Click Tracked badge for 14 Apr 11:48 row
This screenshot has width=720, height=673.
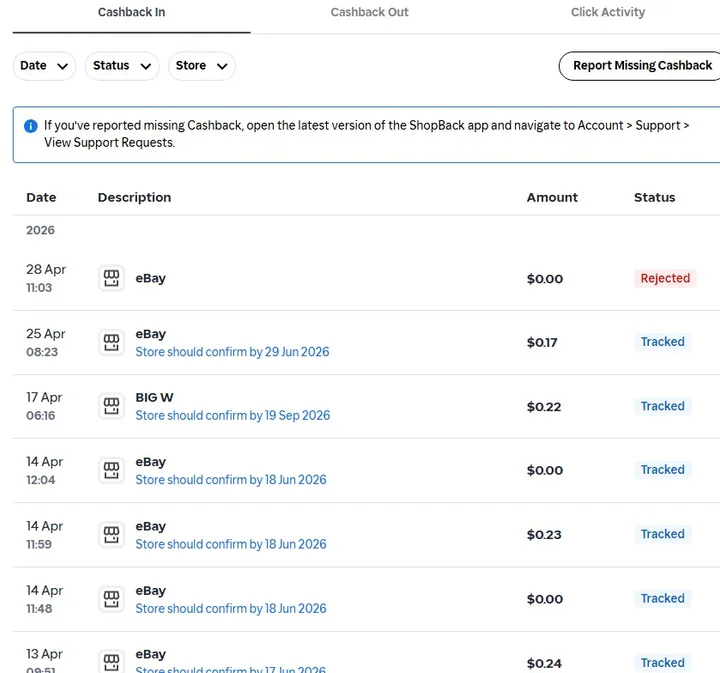click(662, 598)
